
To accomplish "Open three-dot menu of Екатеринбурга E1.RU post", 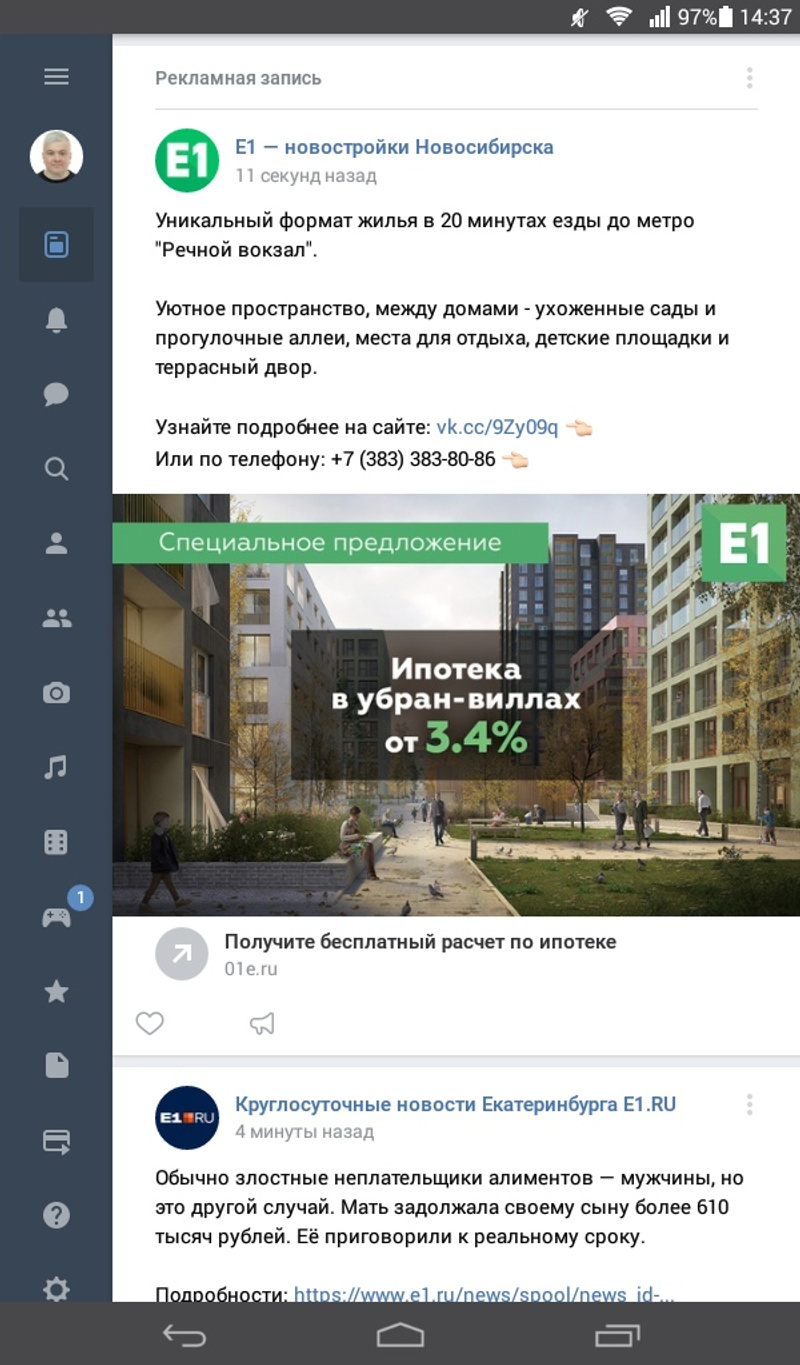I will click(749, 1105).
